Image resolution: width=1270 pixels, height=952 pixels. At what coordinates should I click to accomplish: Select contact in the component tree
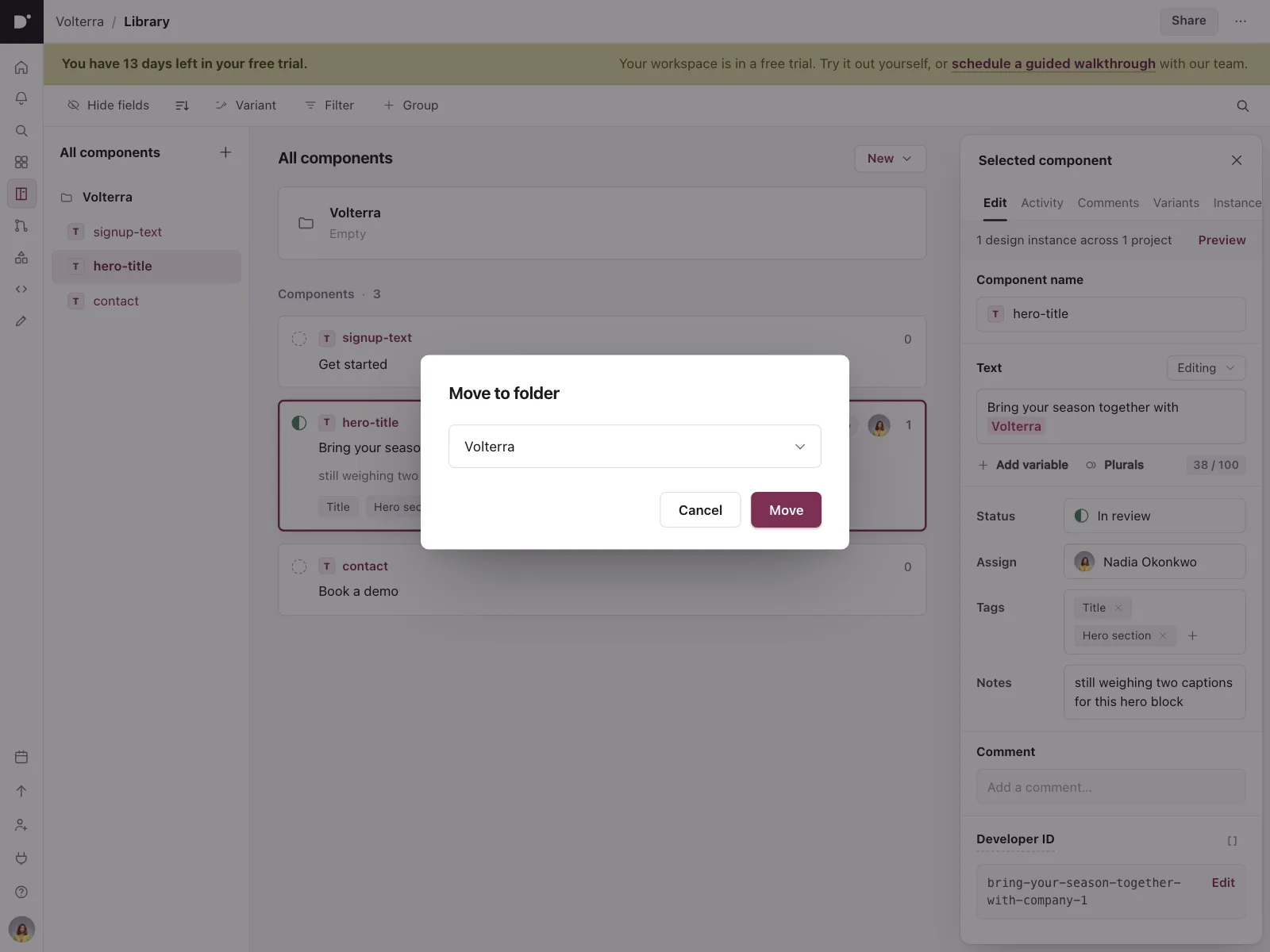click(x=146, y=301)
